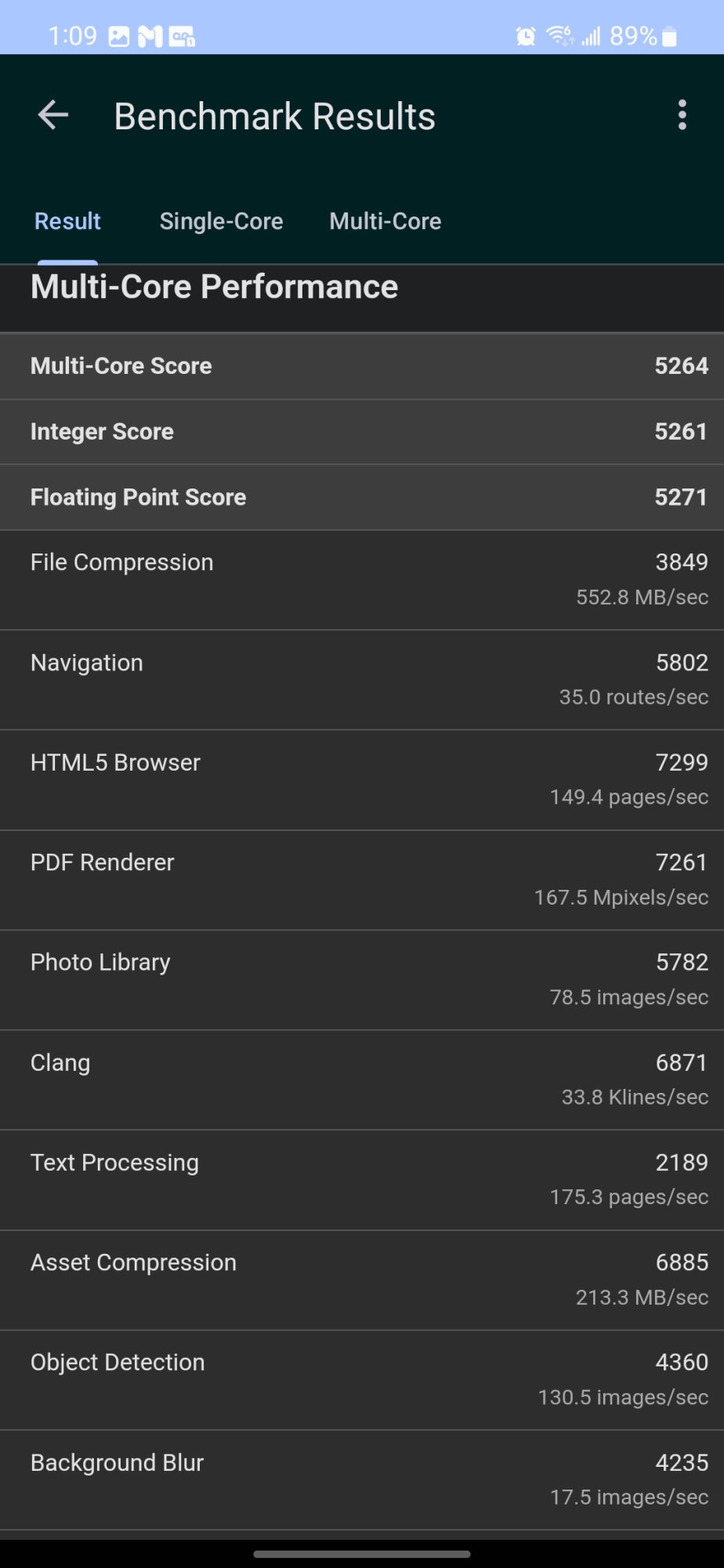Tap the battery icon in status bar

coord(669,36)
